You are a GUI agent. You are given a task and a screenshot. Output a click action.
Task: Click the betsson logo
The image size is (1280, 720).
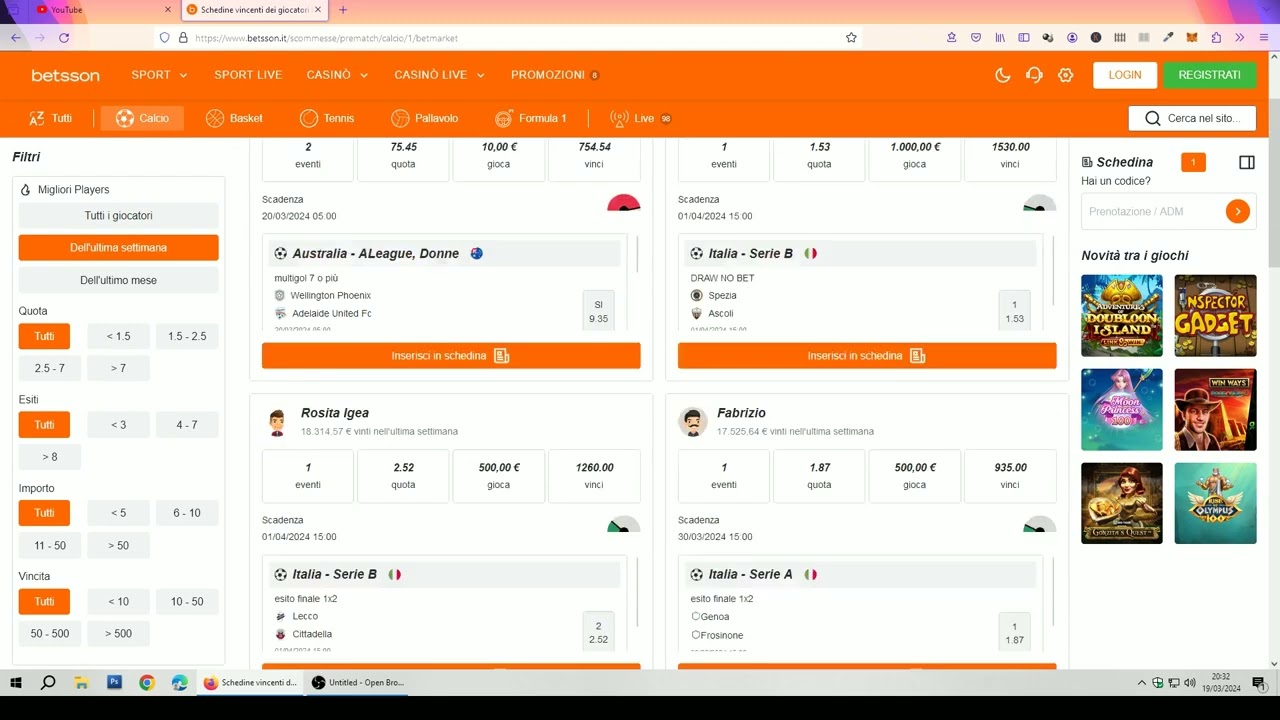click(65, 75)
